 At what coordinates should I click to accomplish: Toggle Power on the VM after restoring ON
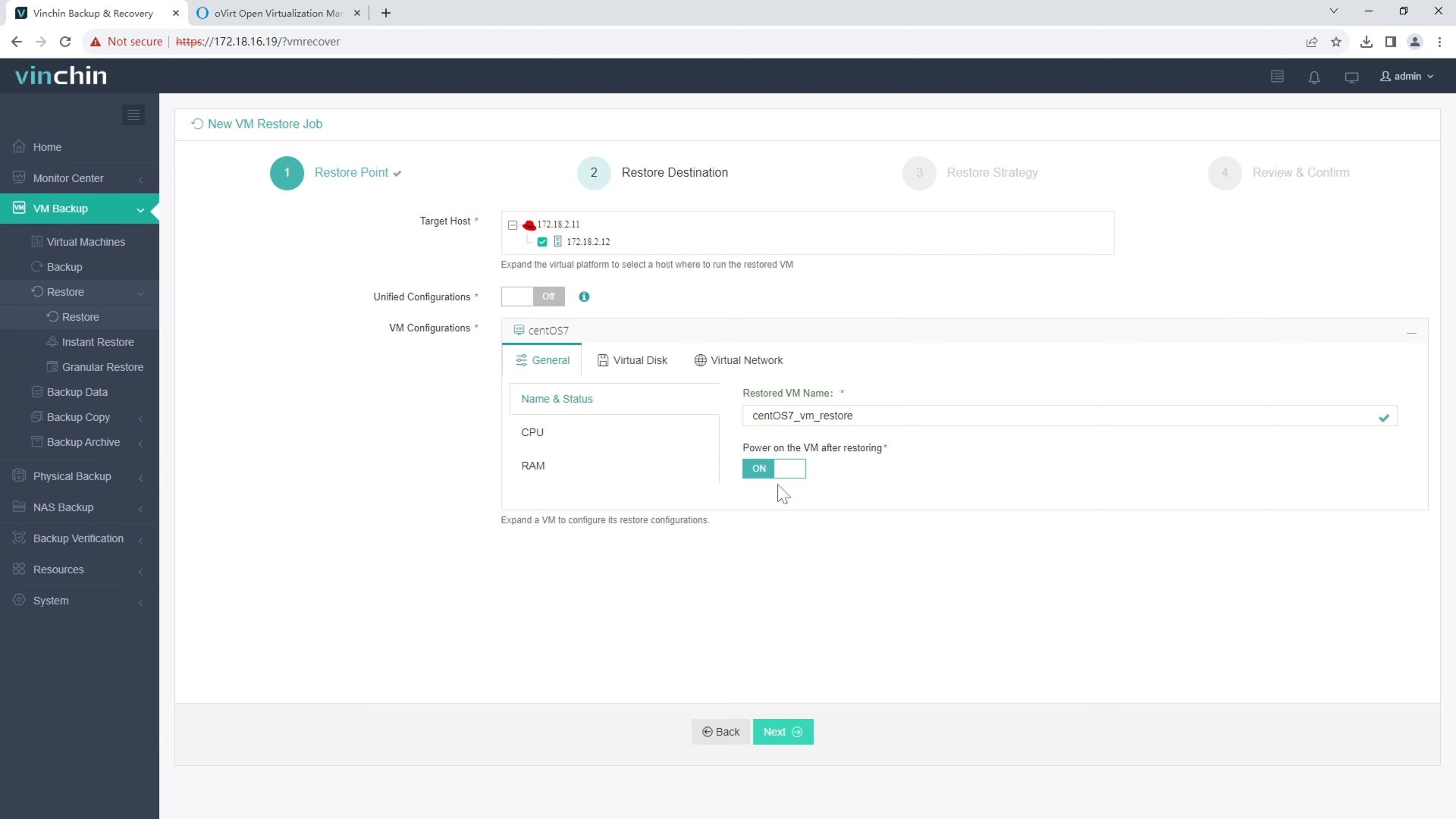(775, 468)
